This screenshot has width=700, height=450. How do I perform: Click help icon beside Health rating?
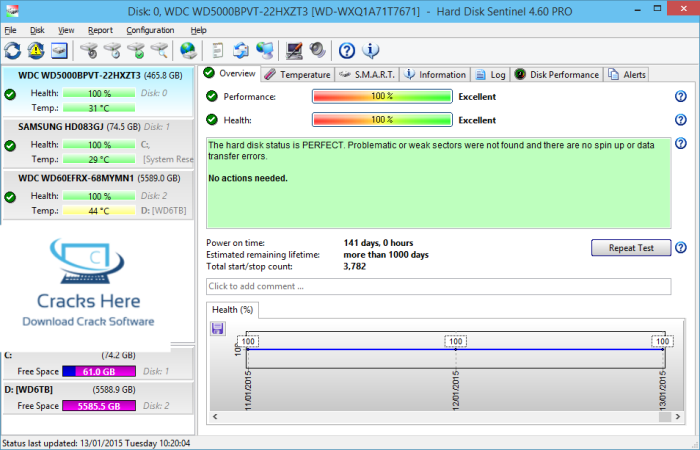tap(681, 119)
